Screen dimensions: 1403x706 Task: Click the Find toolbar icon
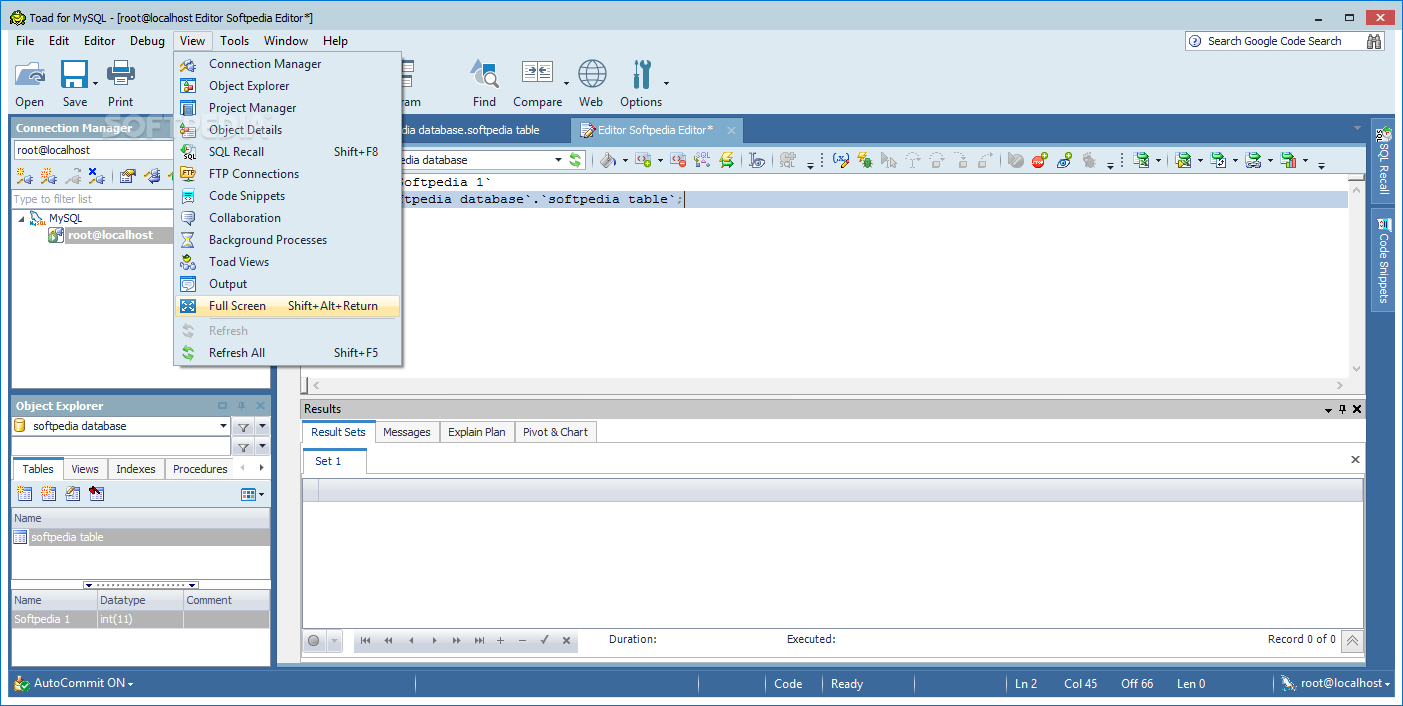point(485,76)
